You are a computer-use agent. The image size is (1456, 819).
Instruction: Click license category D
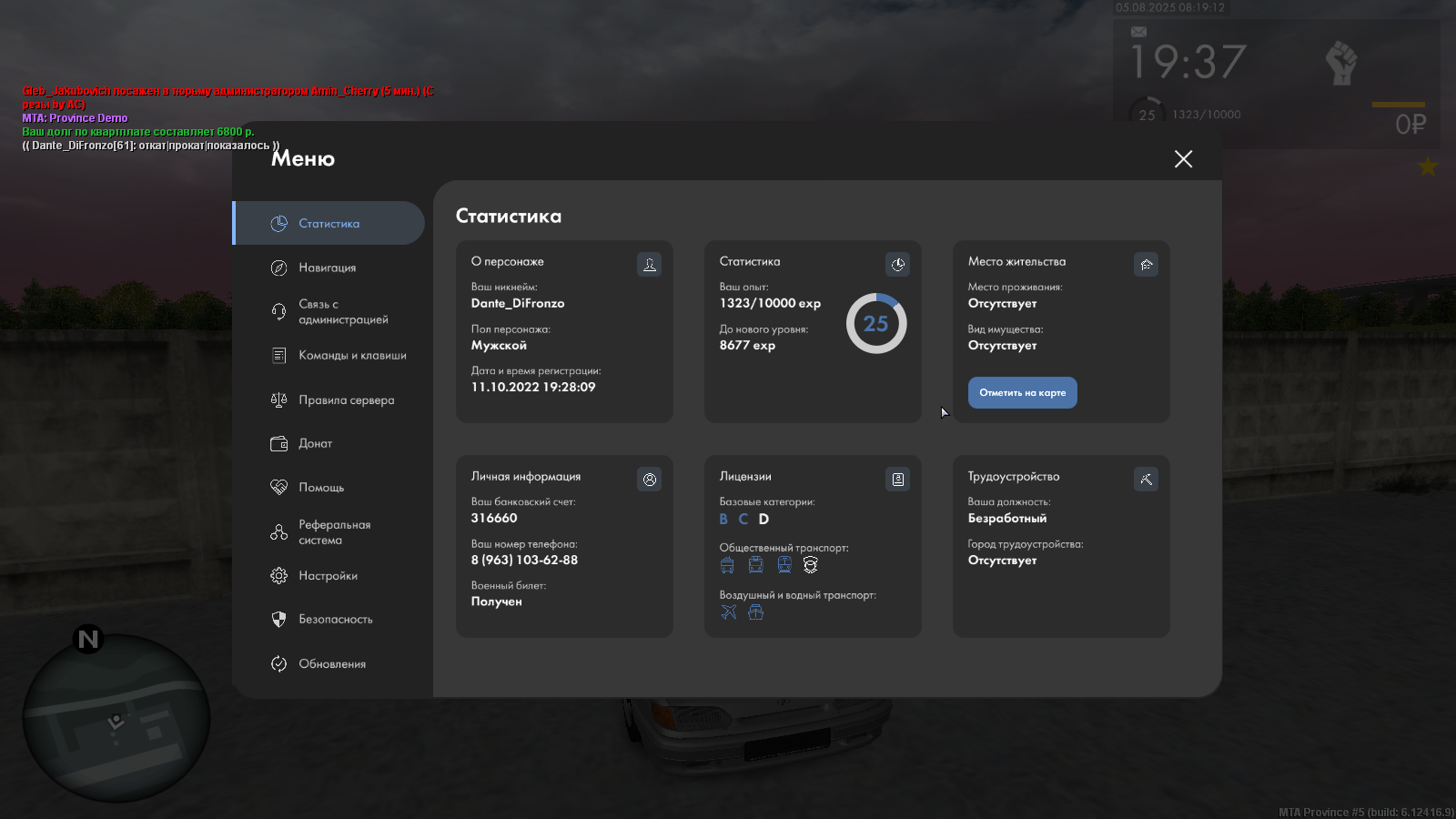[x=763, y=520]
